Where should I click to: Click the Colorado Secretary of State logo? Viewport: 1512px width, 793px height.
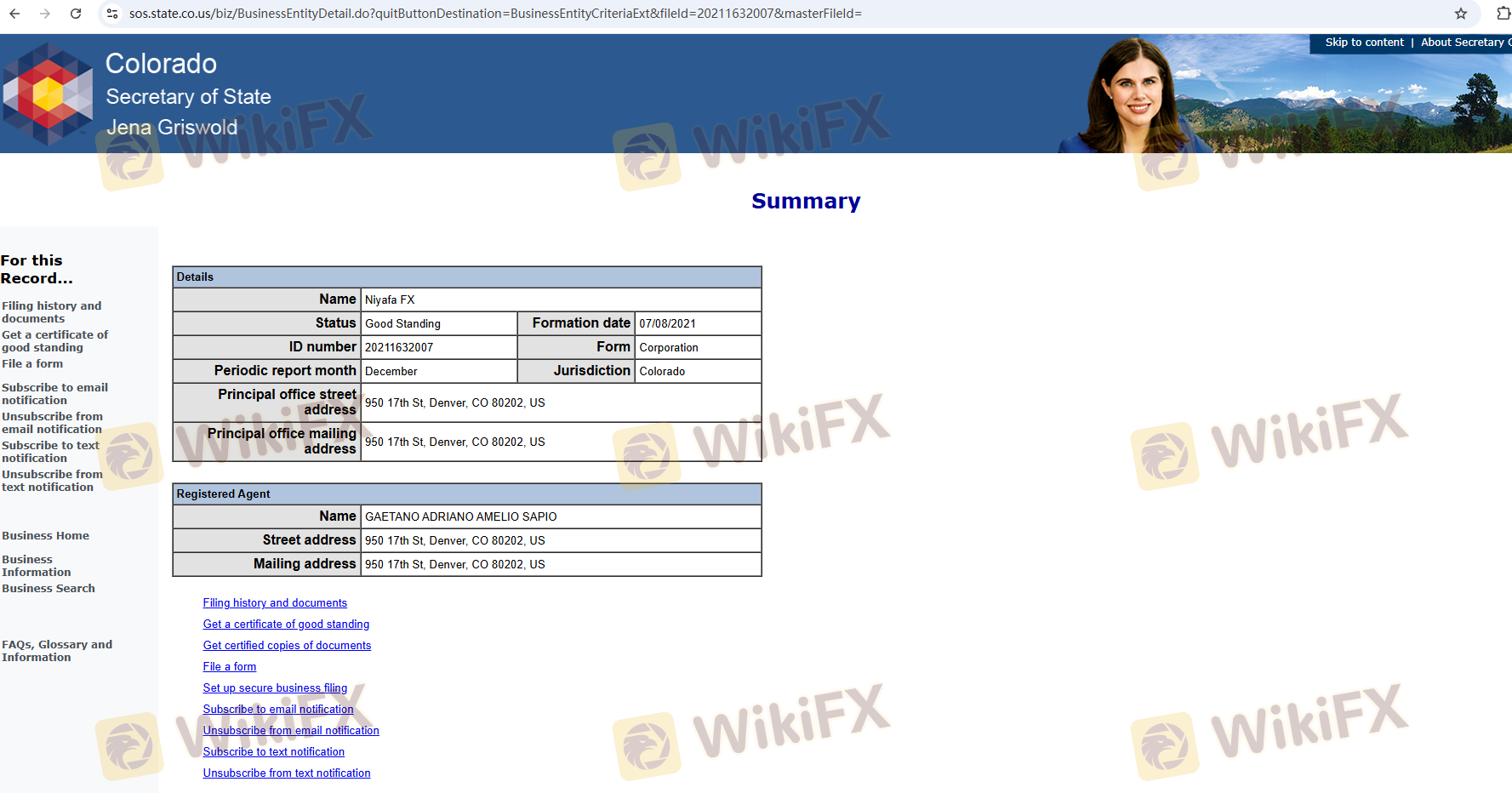tap(48, 94)
